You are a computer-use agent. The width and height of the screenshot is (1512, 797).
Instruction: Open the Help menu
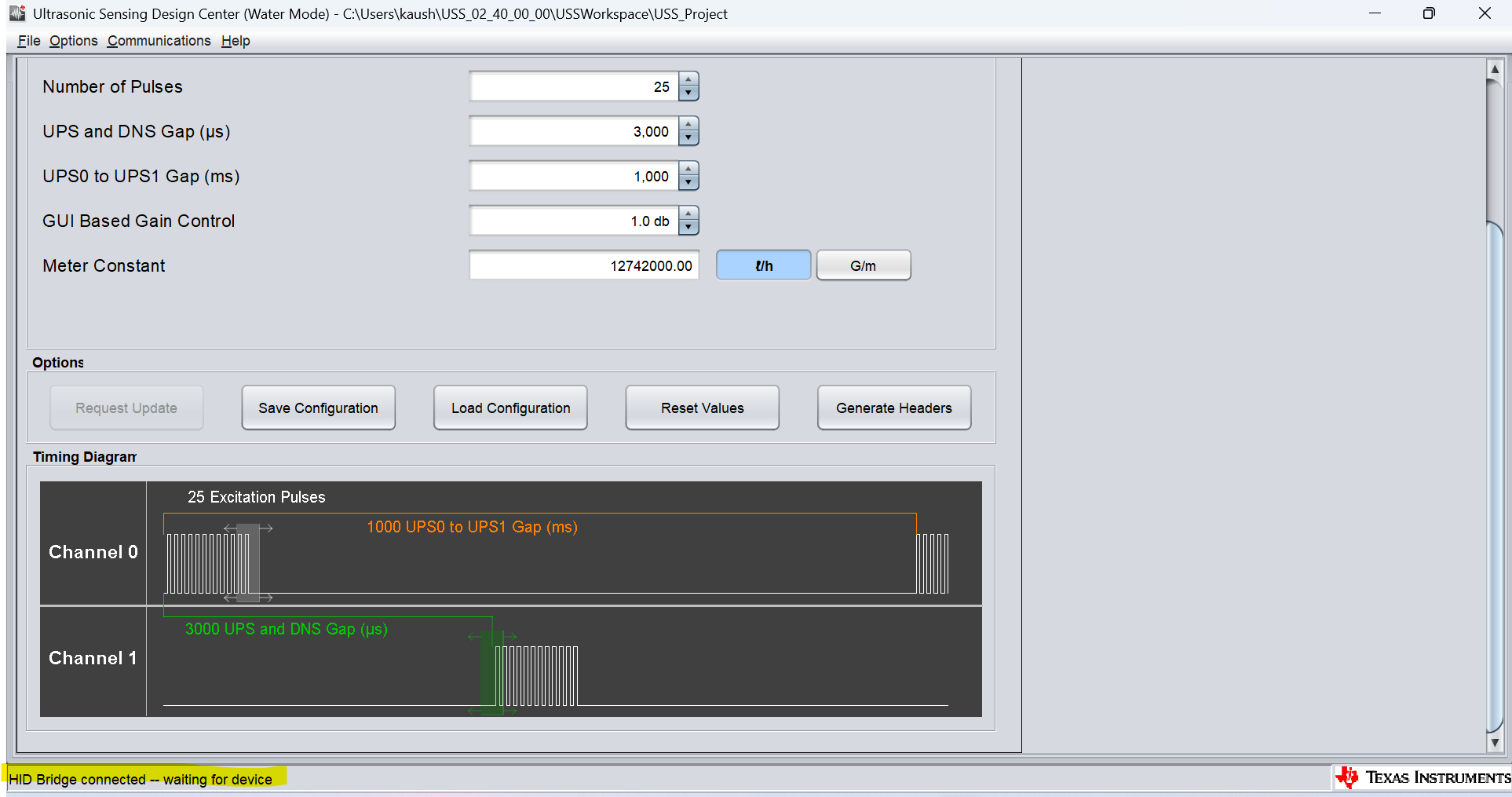(x=236, y=41)
